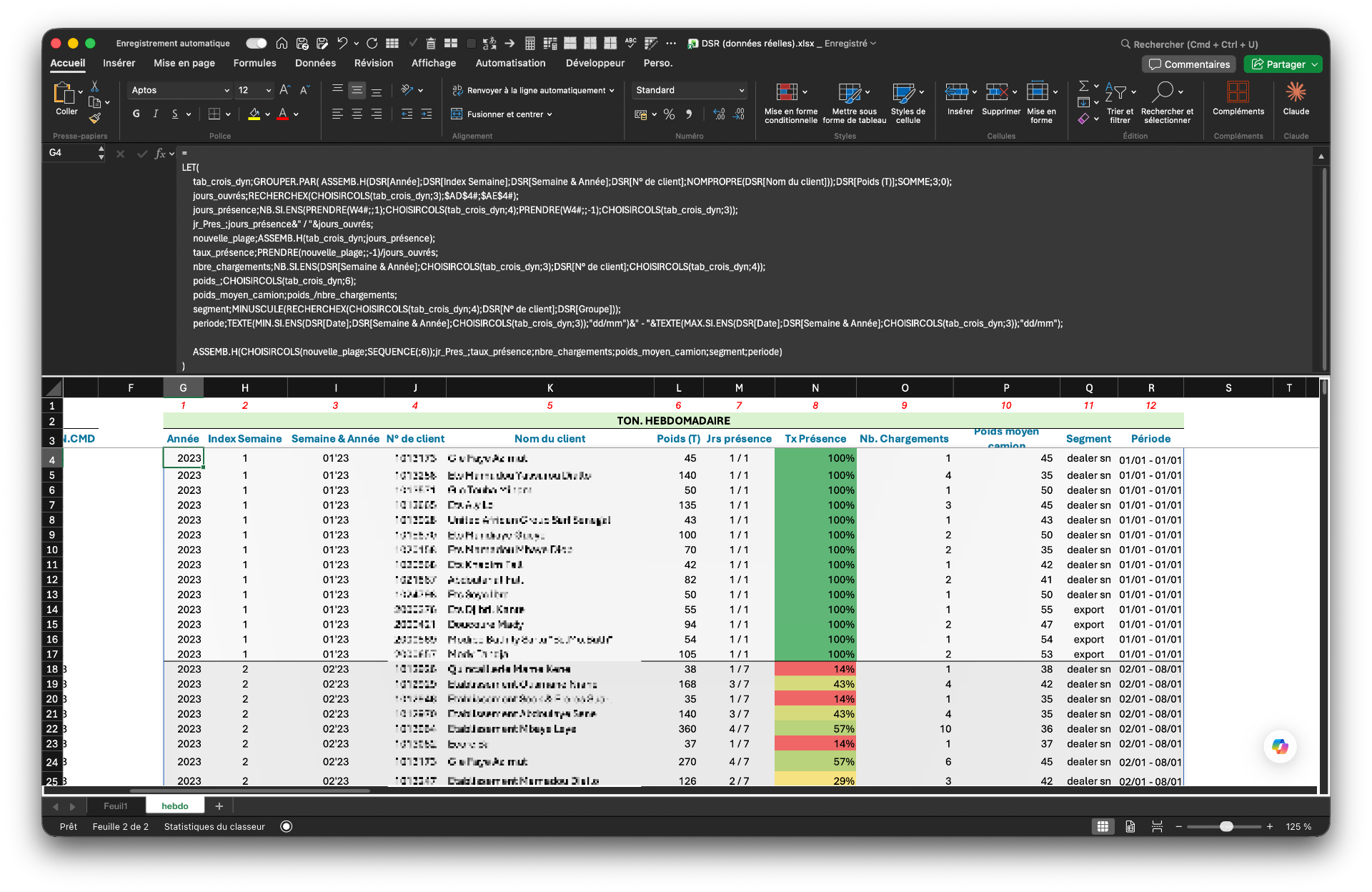
Task: Click the undo arrow icon
Action: pyautogui.click(x=342, y=44)
